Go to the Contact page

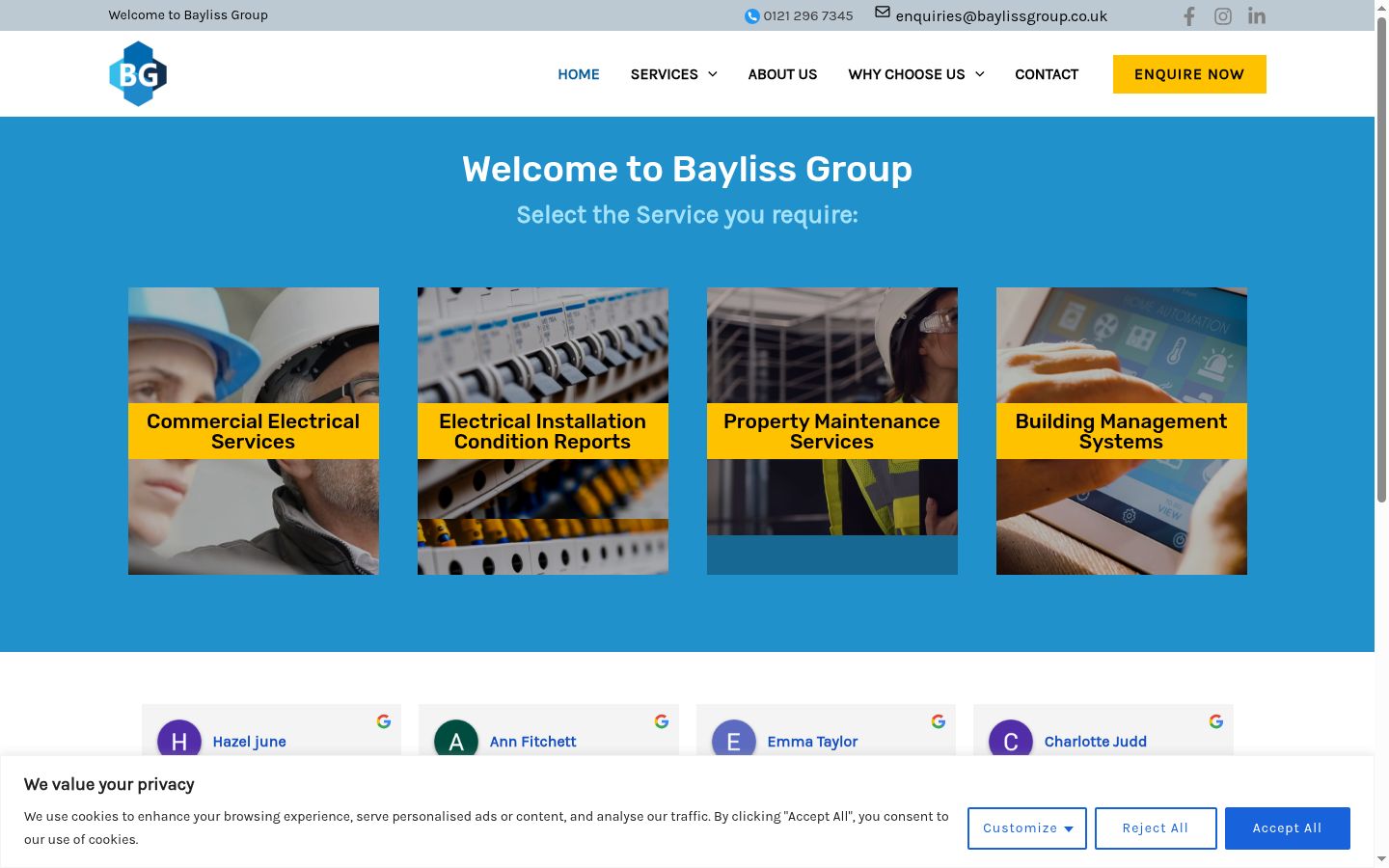[x=1047, y=74]
